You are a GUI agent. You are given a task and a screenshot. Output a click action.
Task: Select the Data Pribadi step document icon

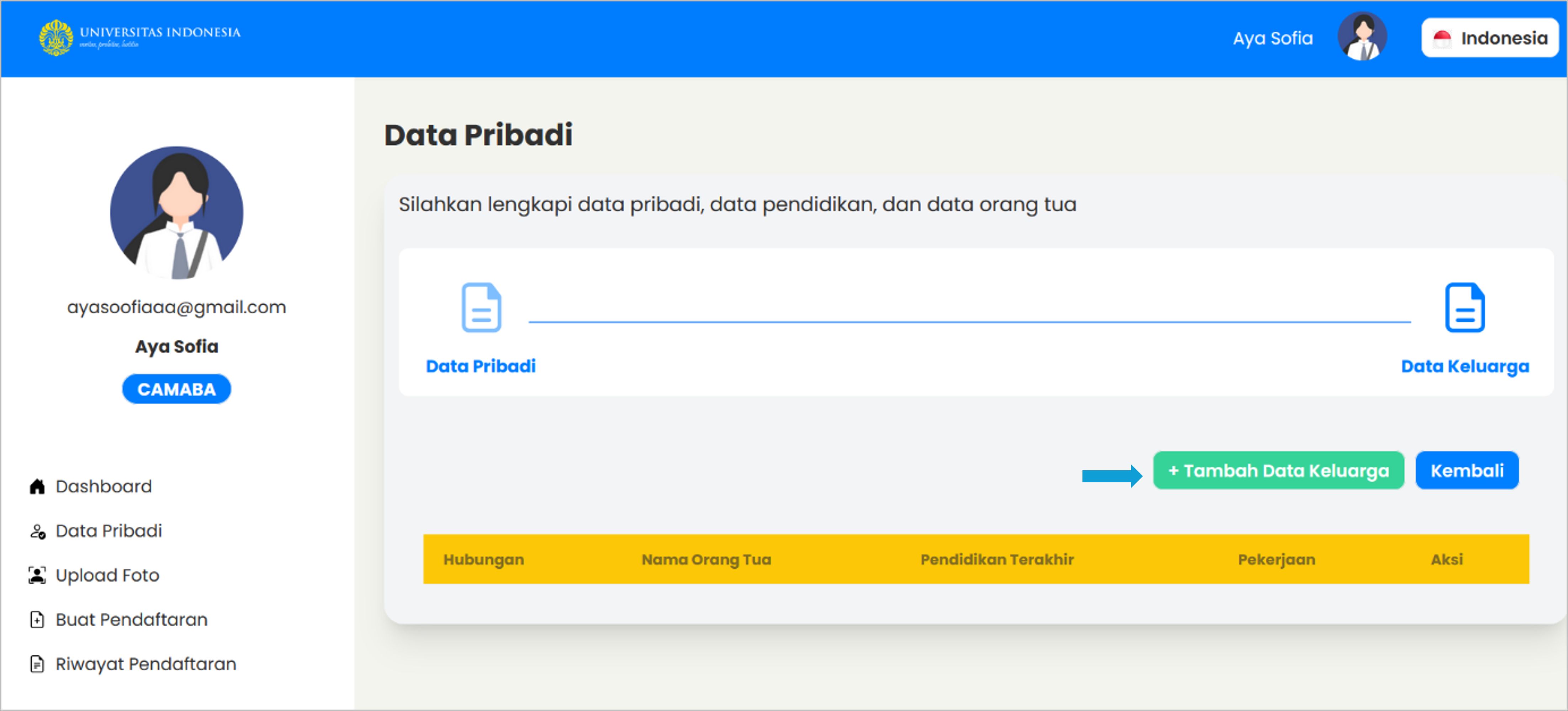[x=481, y=307]
